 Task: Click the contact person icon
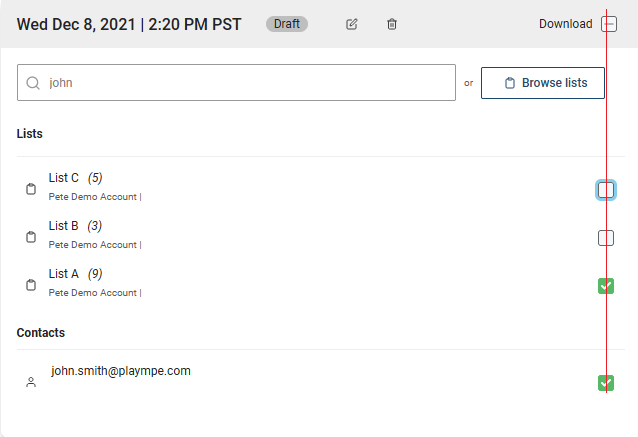31,382
